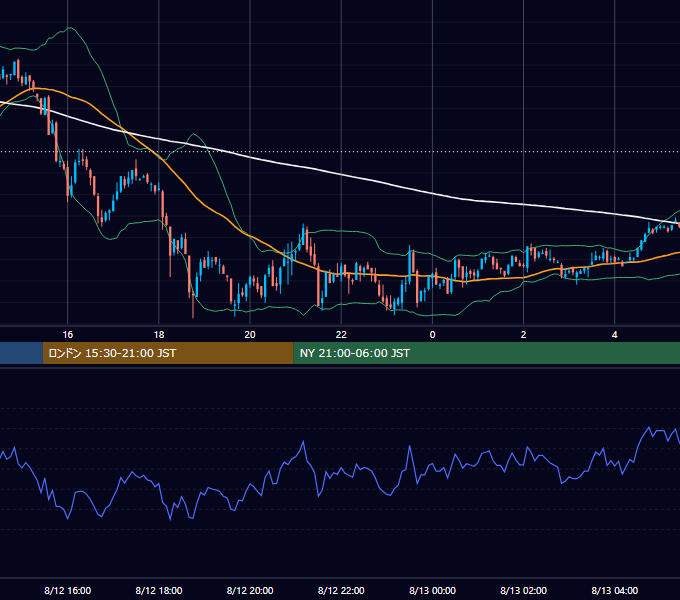Click the 8/13 00:00 date label
Viewport: 680px width, 600px height.
(432, 590)
